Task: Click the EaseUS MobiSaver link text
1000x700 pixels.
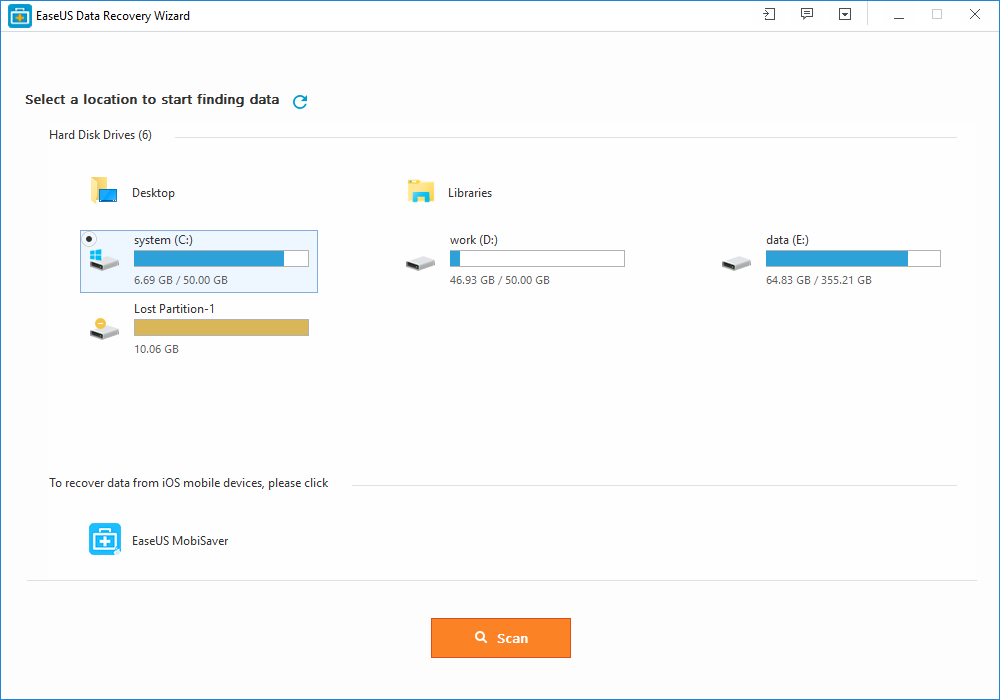Action: 180,541
